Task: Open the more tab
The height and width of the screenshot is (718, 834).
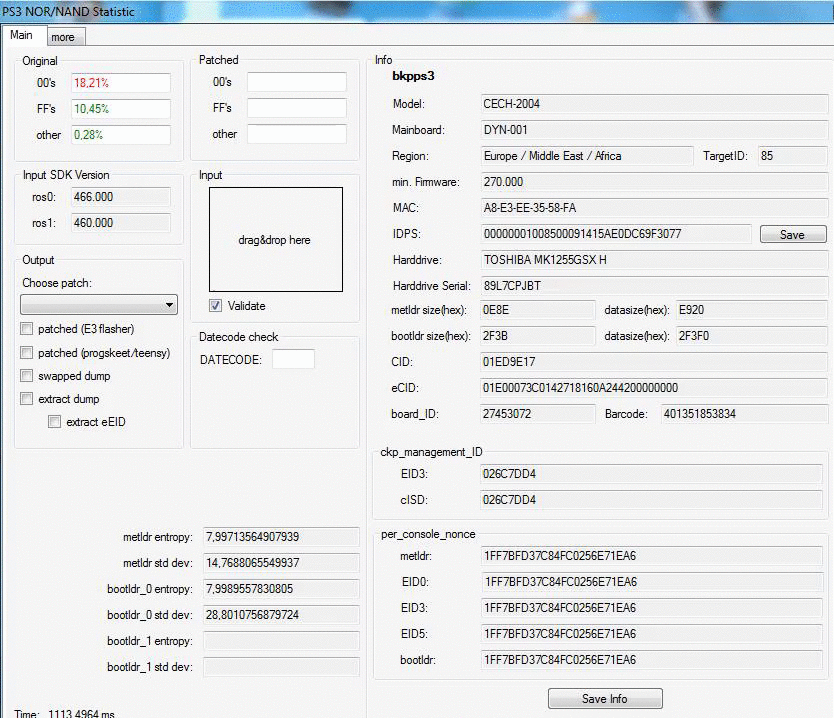Action: (65, 37)
